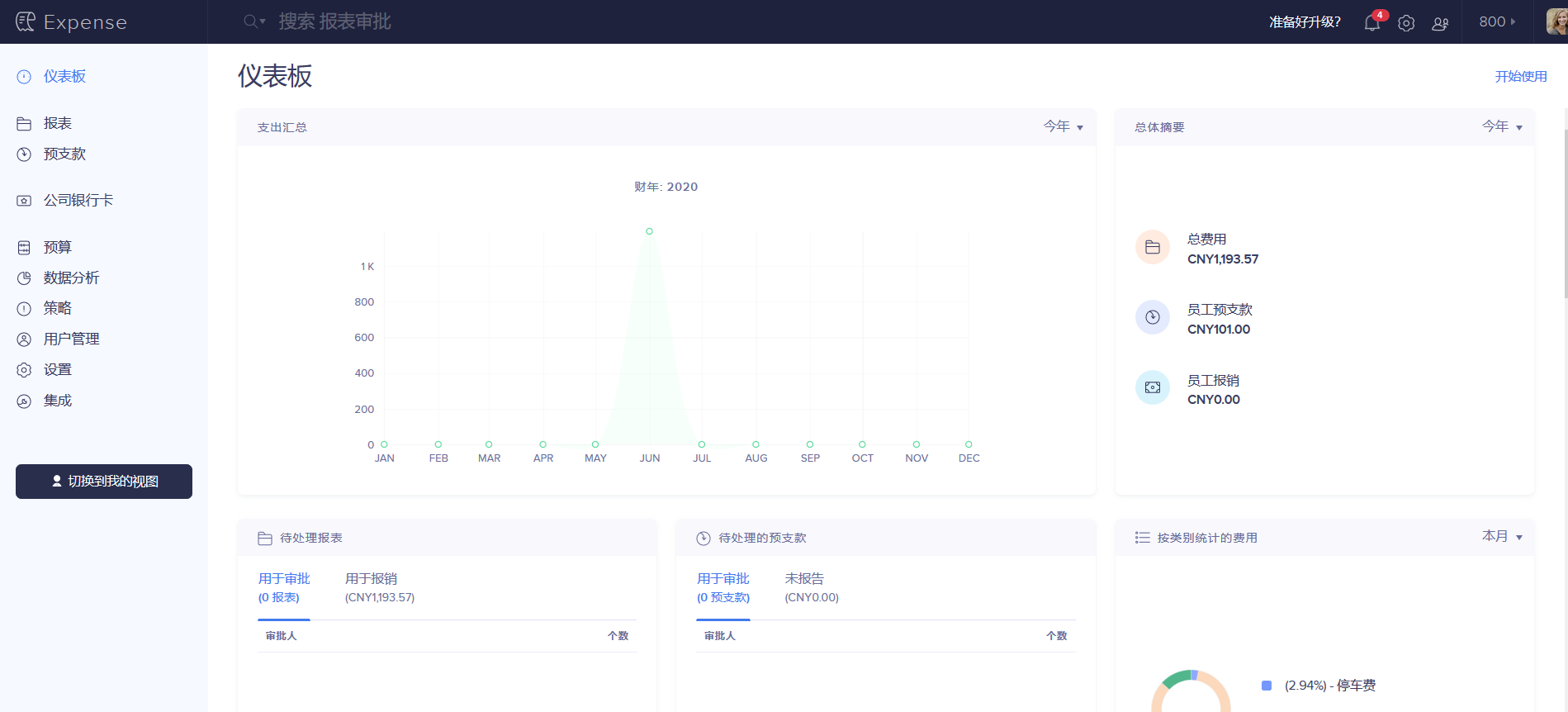Go to 数据分析 in the sidebar
This screenshot has width=1568, height=712.
pyautogui.click(x=71, y=278)
